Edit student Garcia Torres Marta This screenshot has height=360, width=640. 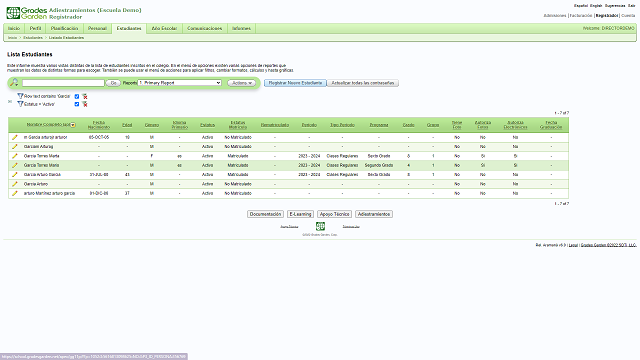tap(15, 156)
